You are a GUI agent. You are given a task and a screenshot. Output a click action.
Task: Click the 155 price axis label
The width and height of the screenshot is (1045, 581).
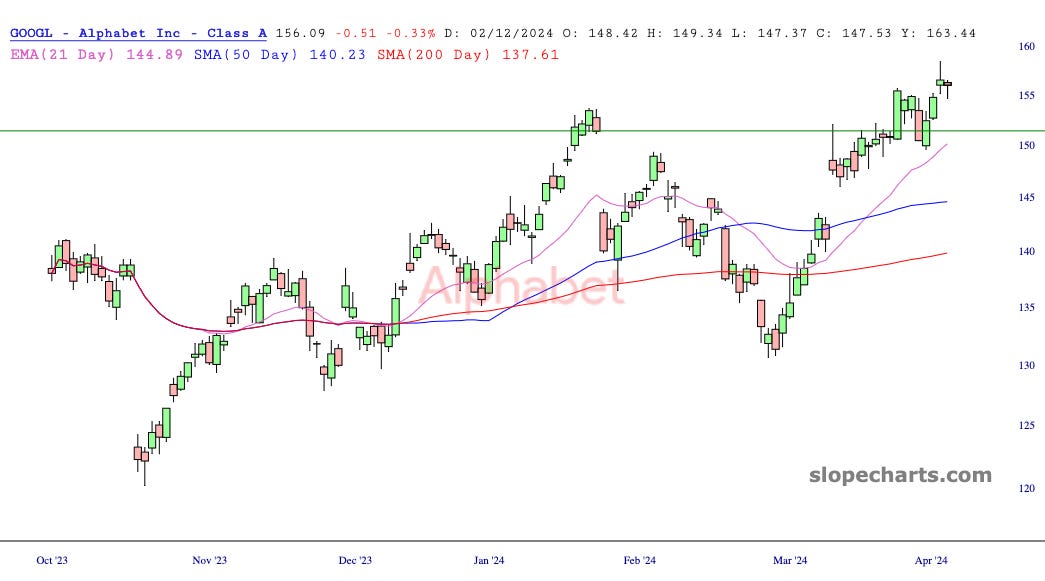tap(1026, 95)
